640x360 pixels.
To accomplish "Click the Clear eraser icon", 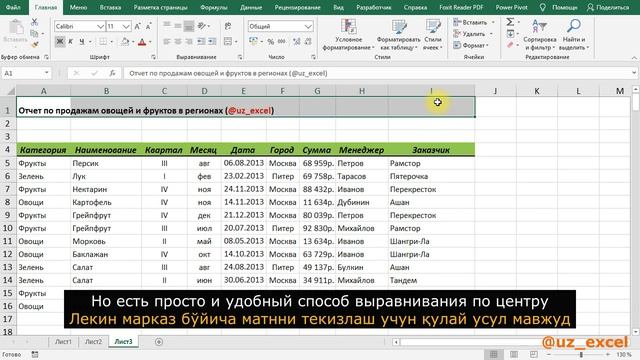I will point(510,45).
